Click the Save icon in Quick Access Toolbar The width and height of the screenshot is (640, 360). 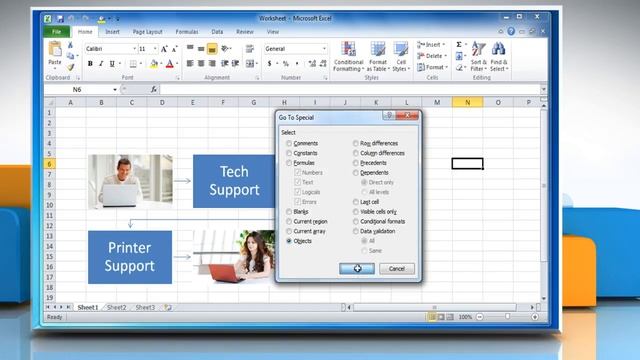60,19
